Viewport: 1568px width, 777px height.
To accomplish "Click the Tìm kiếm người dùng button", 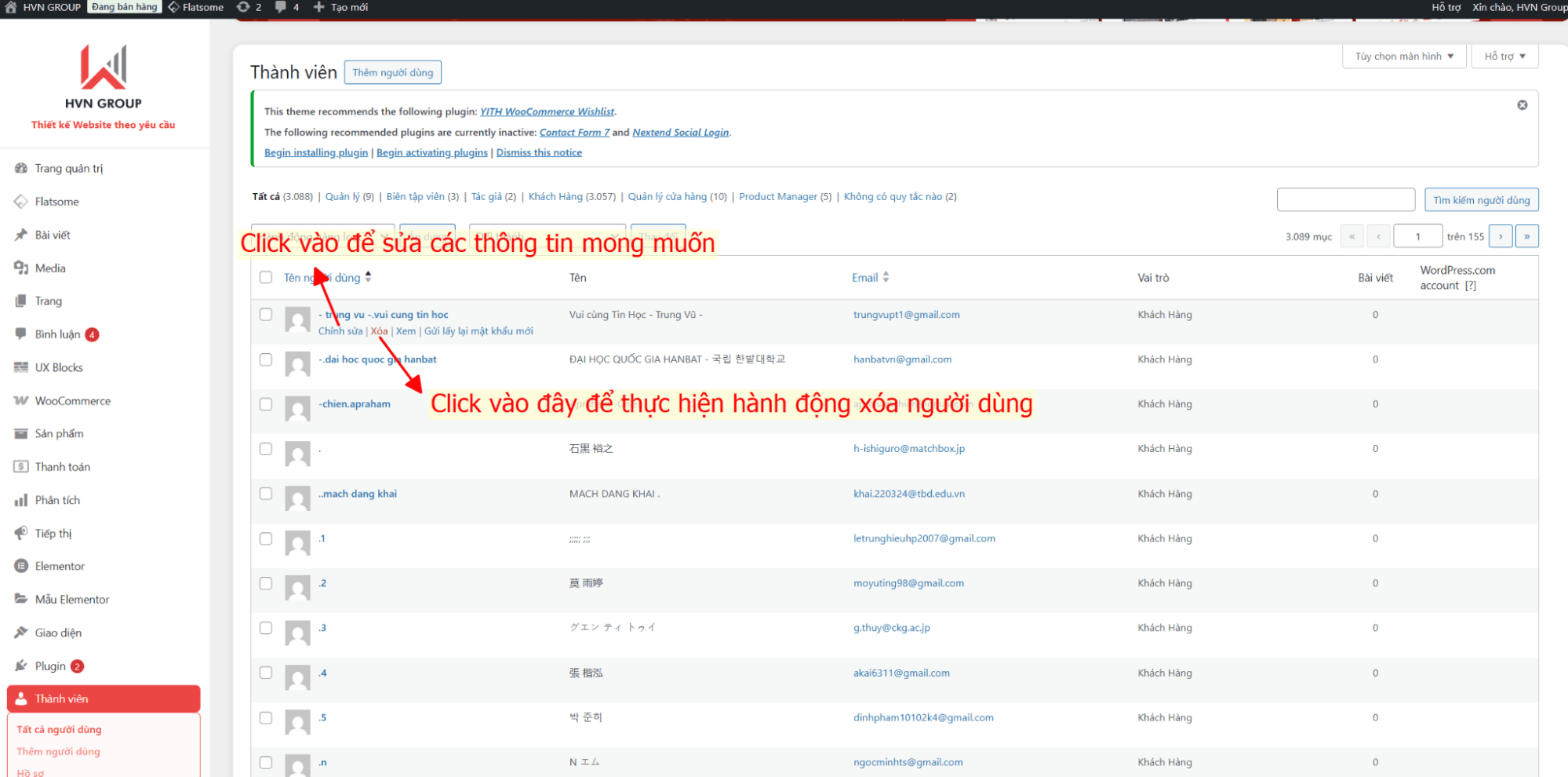I will pyautogui.click(x=1481, y=199).
